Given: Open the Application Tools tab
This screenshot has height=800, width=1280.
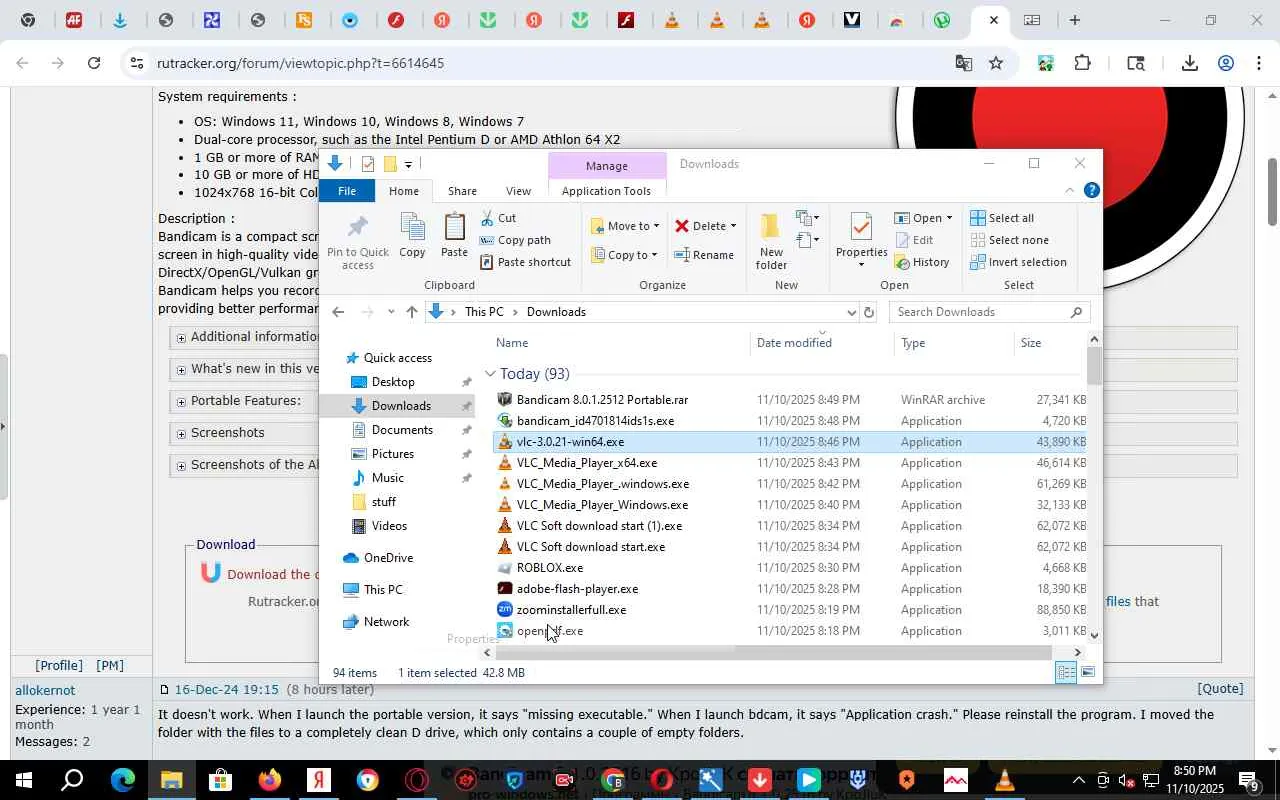Looking at the screenshot, I should tap(606, 191).
